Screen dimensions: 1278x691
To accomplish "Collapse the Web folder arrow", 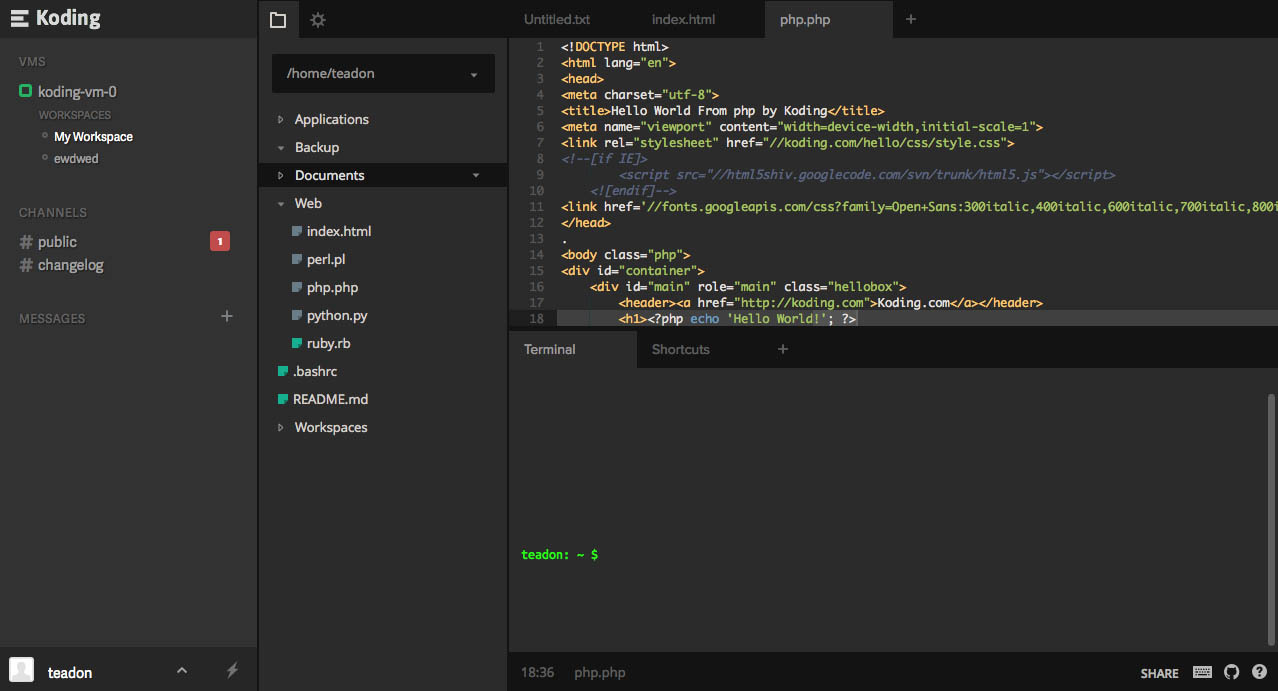I will click(280, 204).
